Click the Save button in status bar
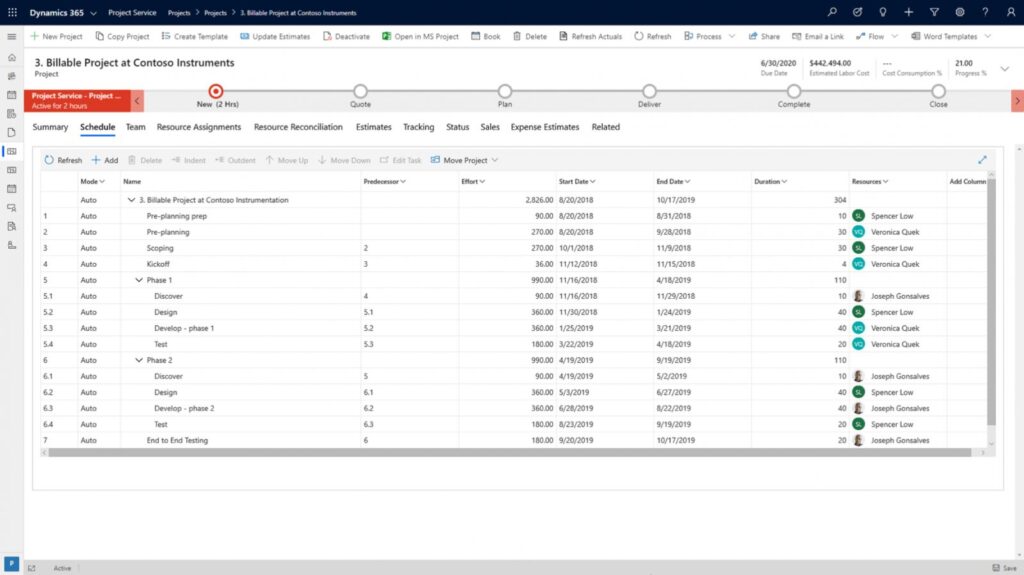The height and width of the screenshot is (575, 1024). point(1004,568)
